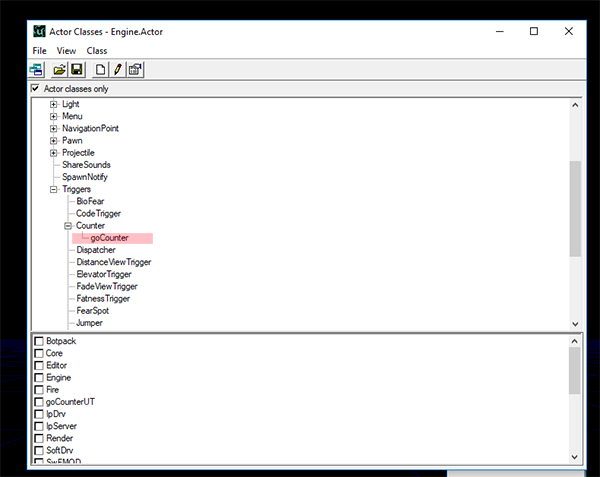Open the Class menu
Screen dimensions: 600x477
pos(97,51)
